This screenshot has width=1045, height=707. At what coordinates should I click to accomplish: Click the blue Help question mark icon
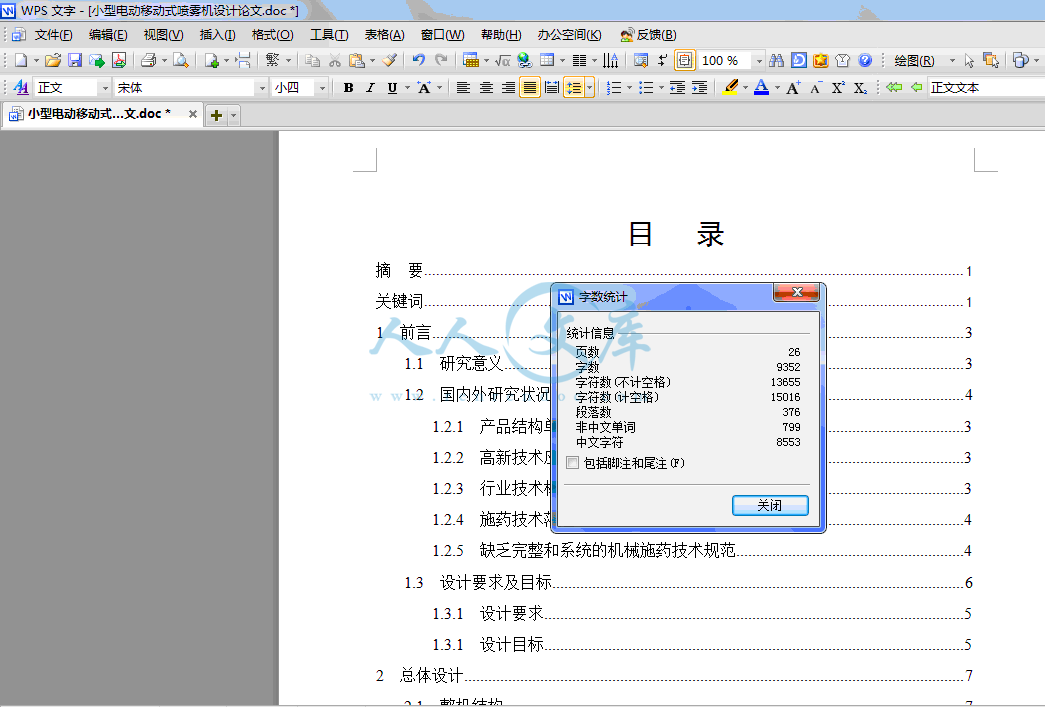point(865,61)
